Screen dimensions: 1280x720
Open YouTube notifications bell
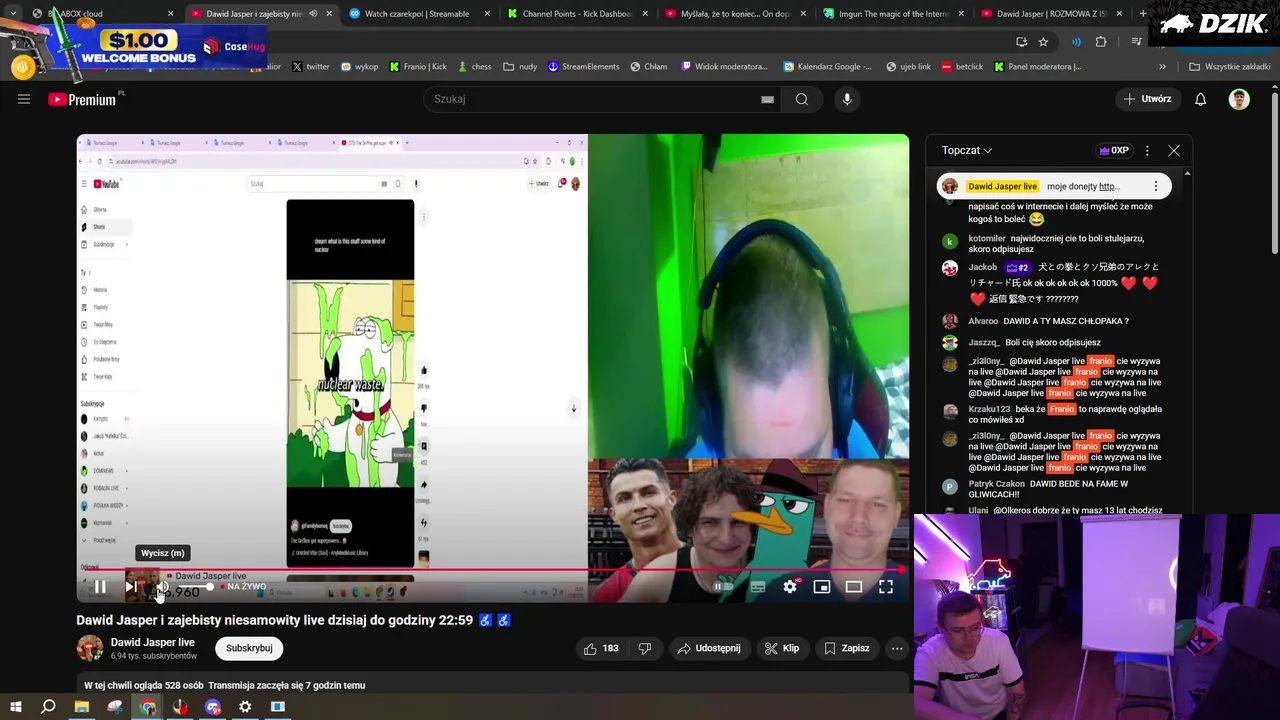[1201, 99]
